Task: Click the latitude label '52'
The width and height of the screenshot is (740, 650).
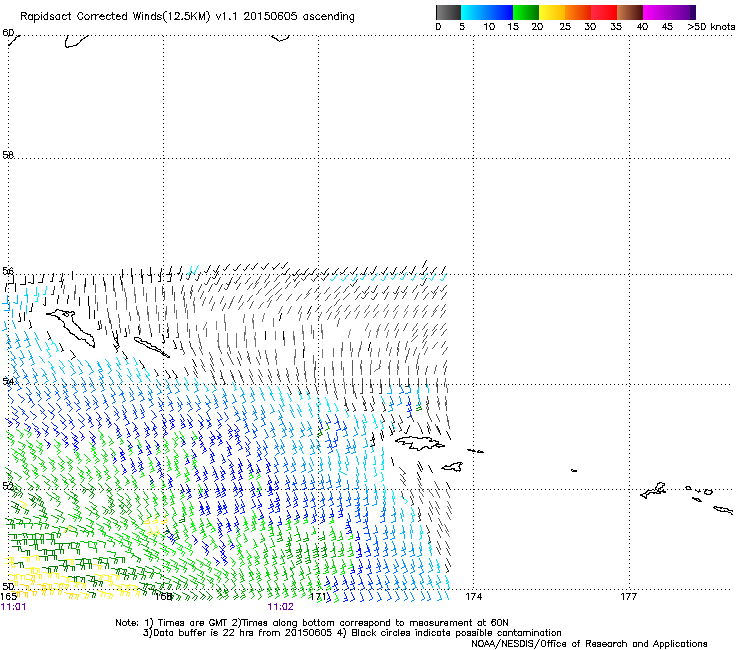Action: tap(8, 486)
